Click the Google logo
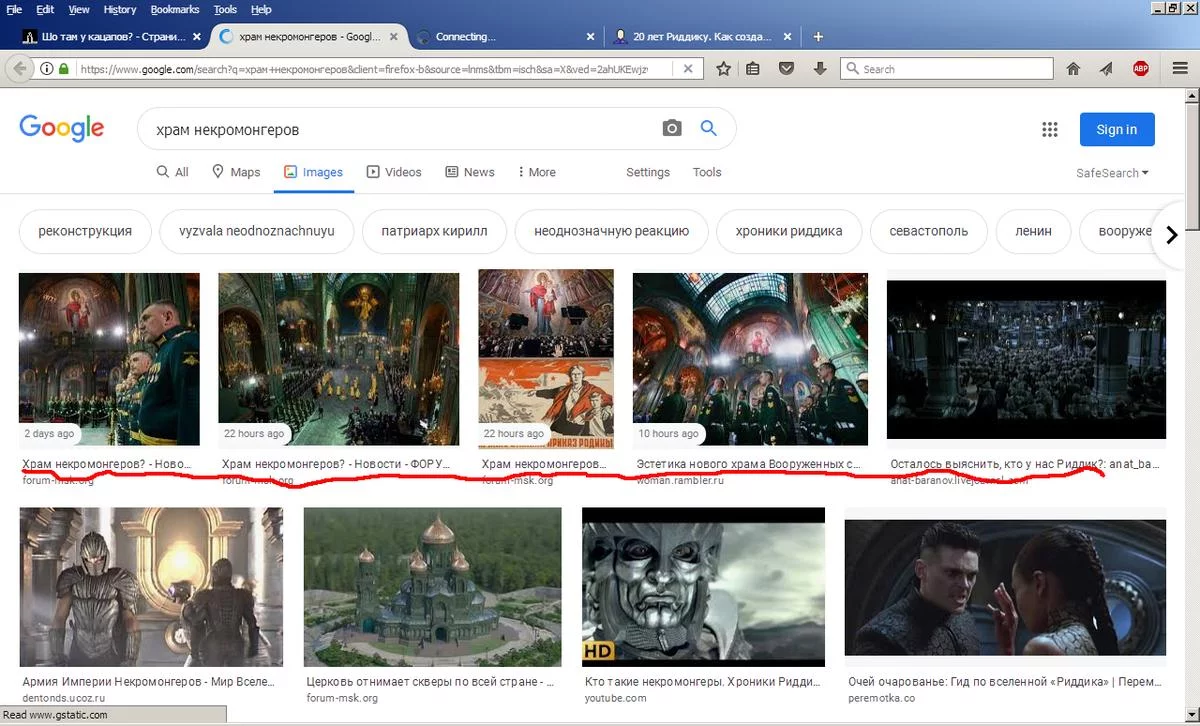Screen dimensions: 1200x726 point(61,128)
